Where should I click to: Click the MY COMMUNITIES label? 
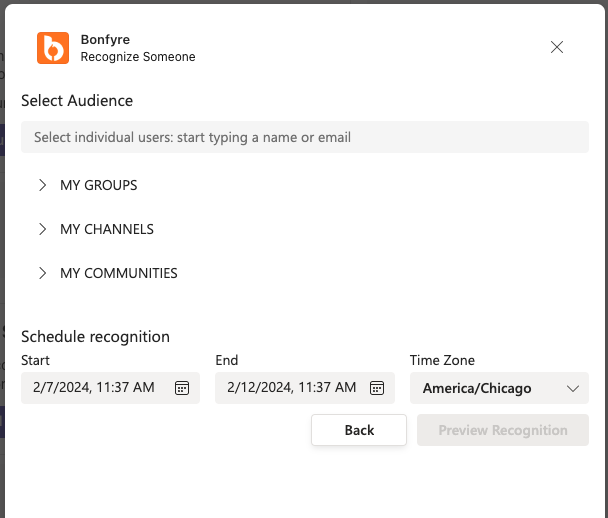(119, 273)
